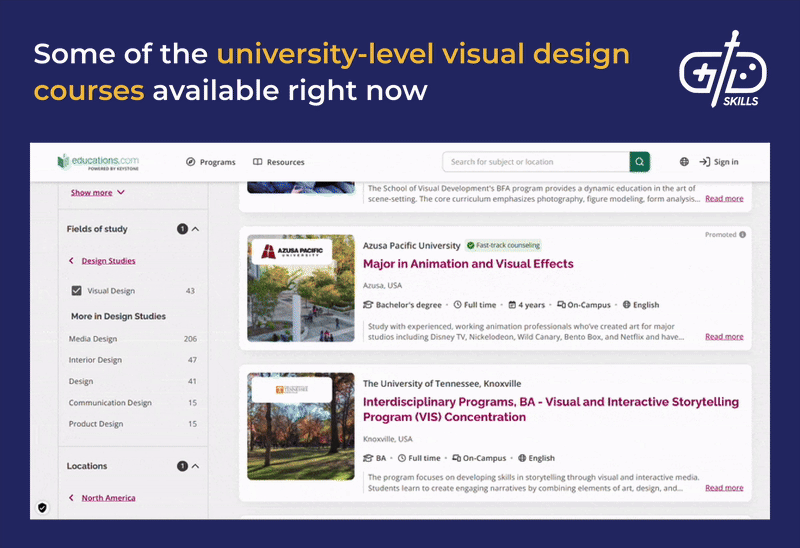Click the calendar icon beside 4 years
The height and width of the screenshot is (548, 800).
click(512, 305)
